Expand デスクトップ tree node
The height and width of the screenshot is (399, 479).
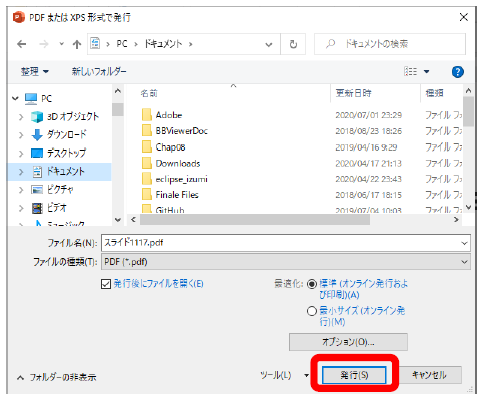click(21, 153)
